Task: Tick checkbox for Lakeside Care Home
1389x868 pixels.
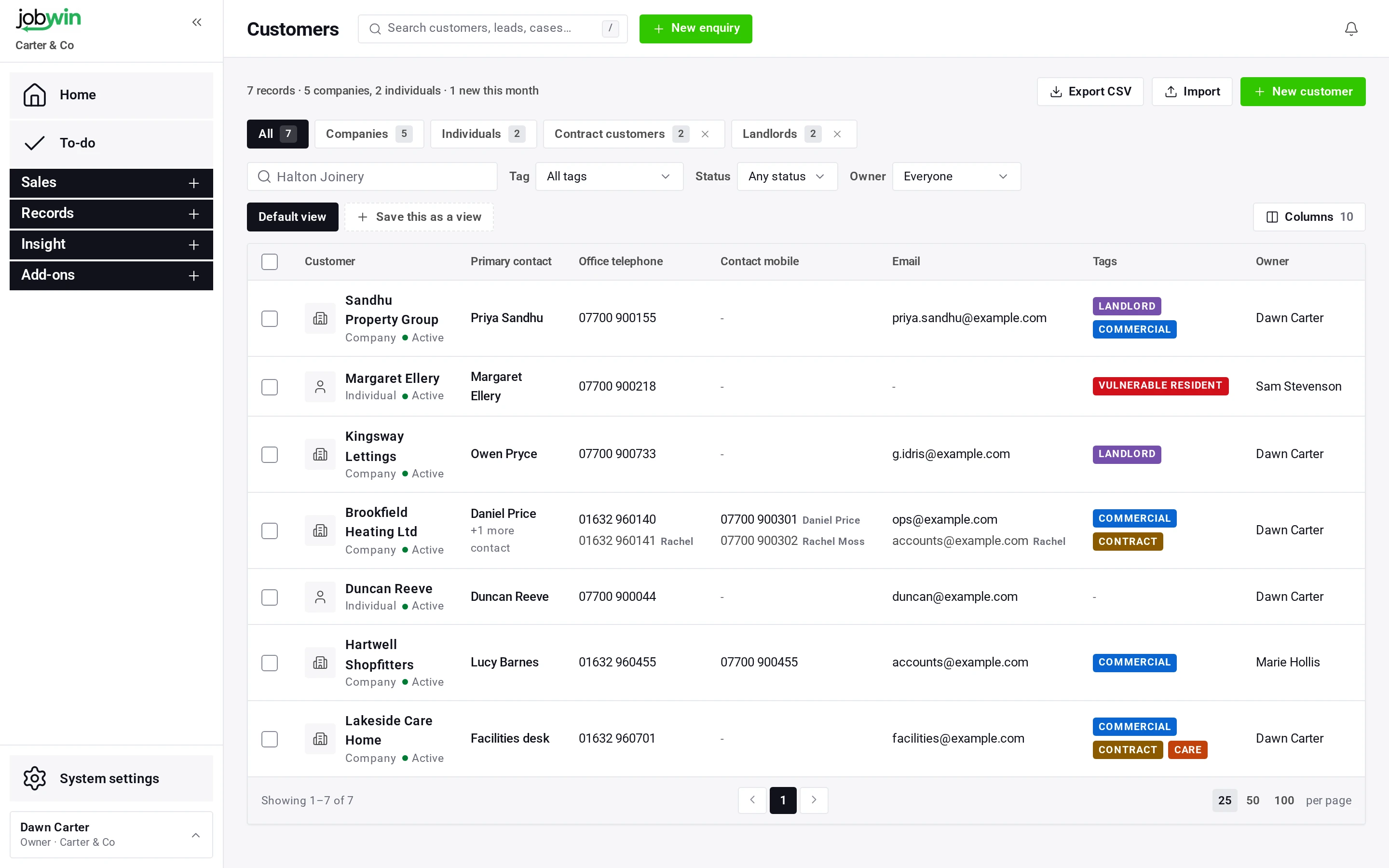Action: (x=270, y=739)
